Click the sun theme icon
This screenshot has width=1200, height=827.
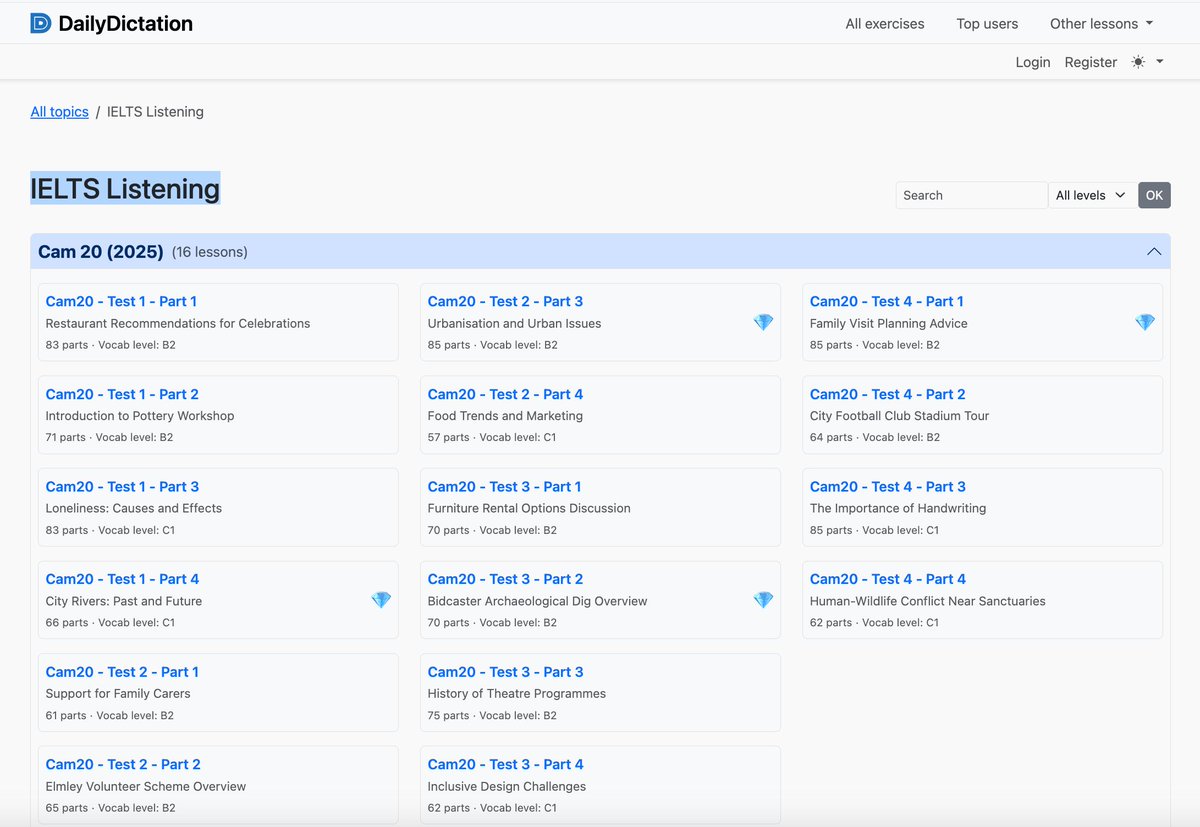pos(1138,62)
